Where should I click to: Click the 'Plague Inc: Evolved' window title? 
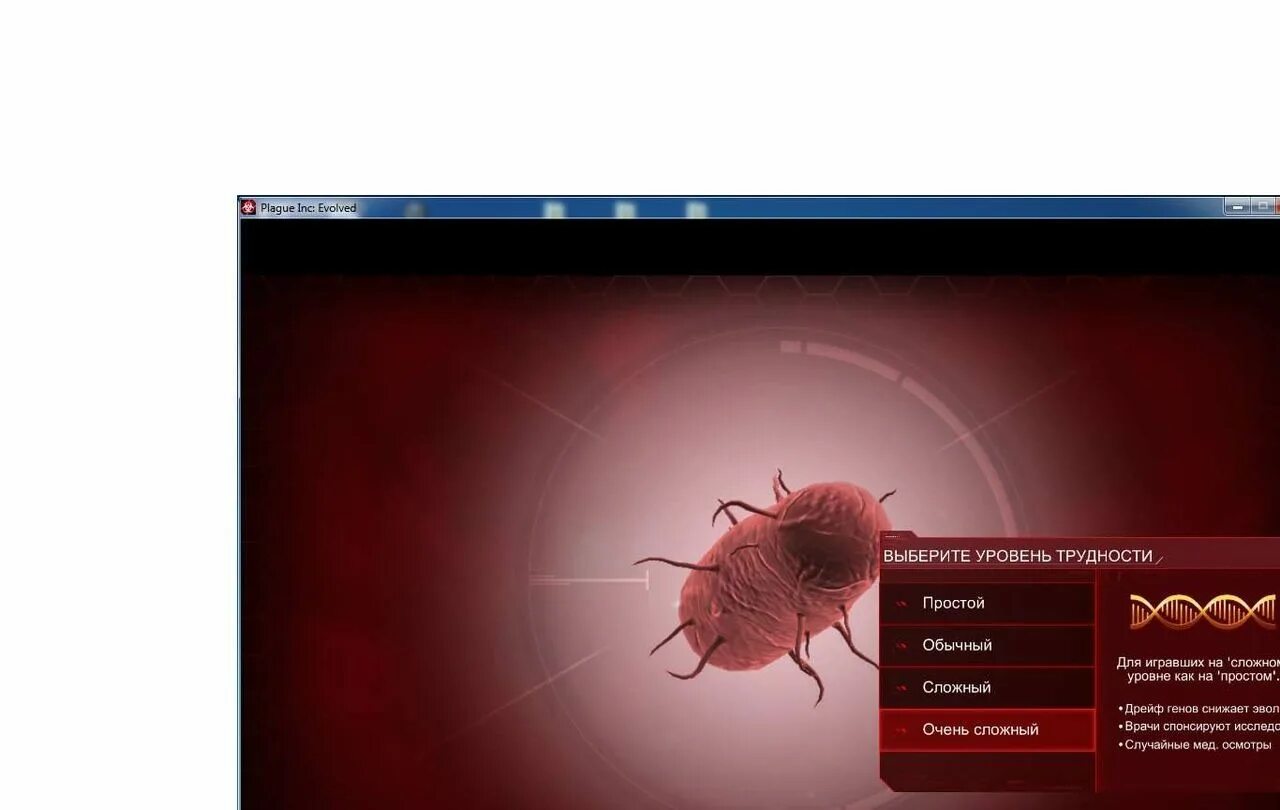tap(308, 208)
